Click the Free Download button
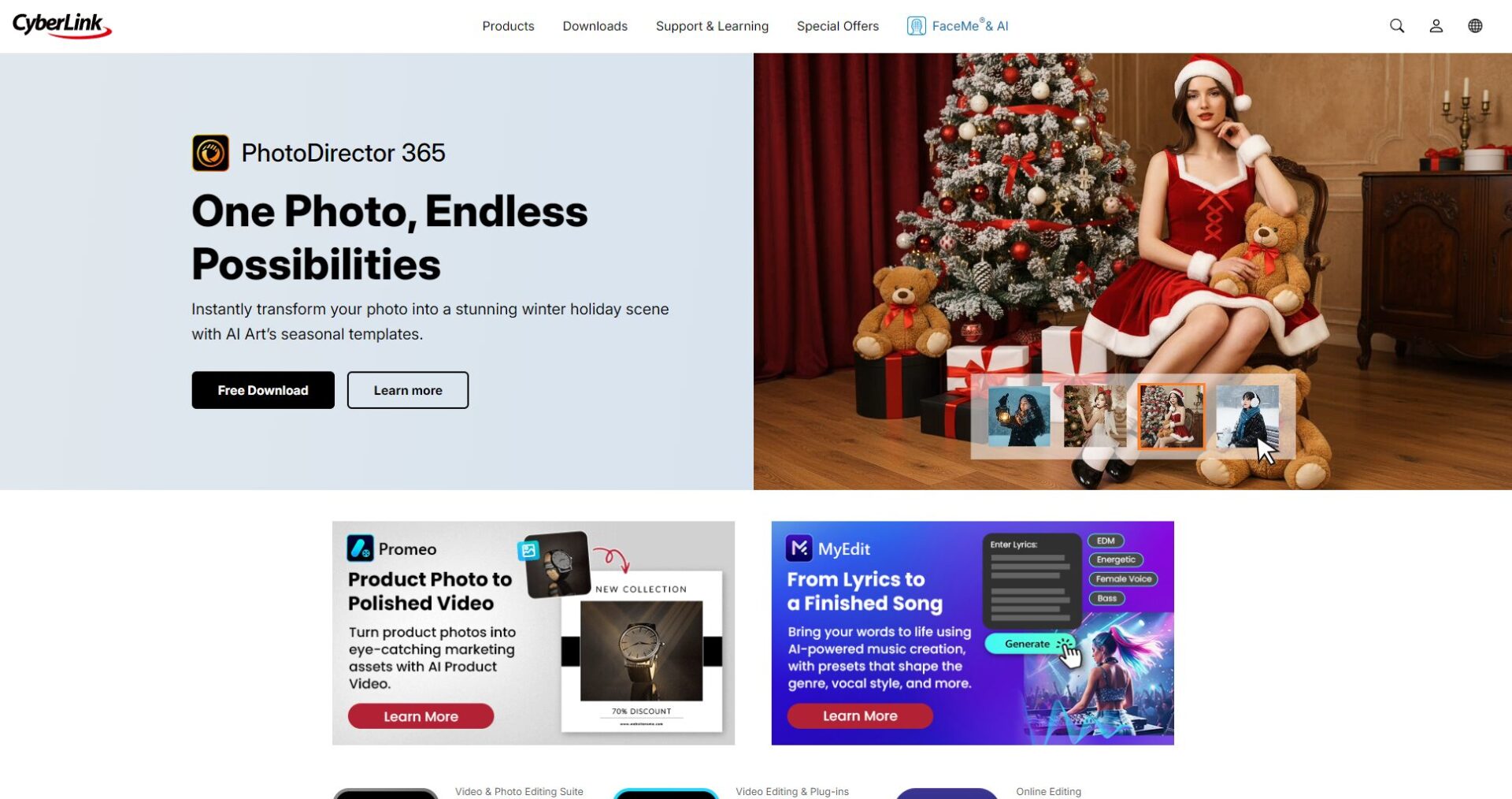 pos(263,390)
